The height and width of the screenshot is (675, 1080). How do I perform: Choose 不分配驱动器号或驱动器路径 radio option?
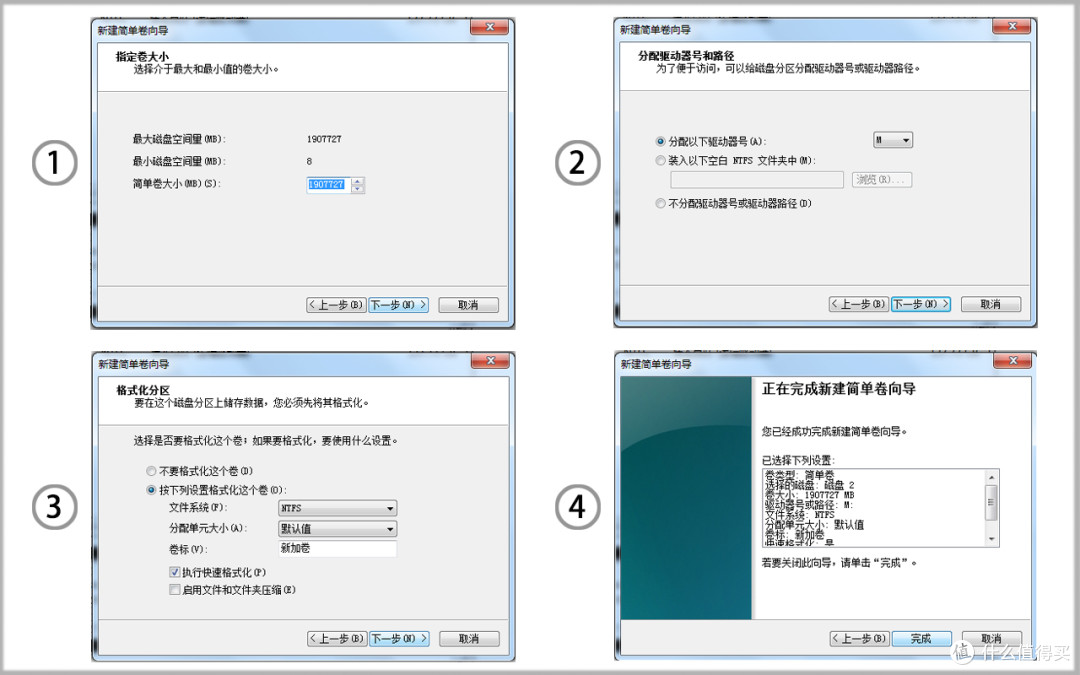click(661, 203)
